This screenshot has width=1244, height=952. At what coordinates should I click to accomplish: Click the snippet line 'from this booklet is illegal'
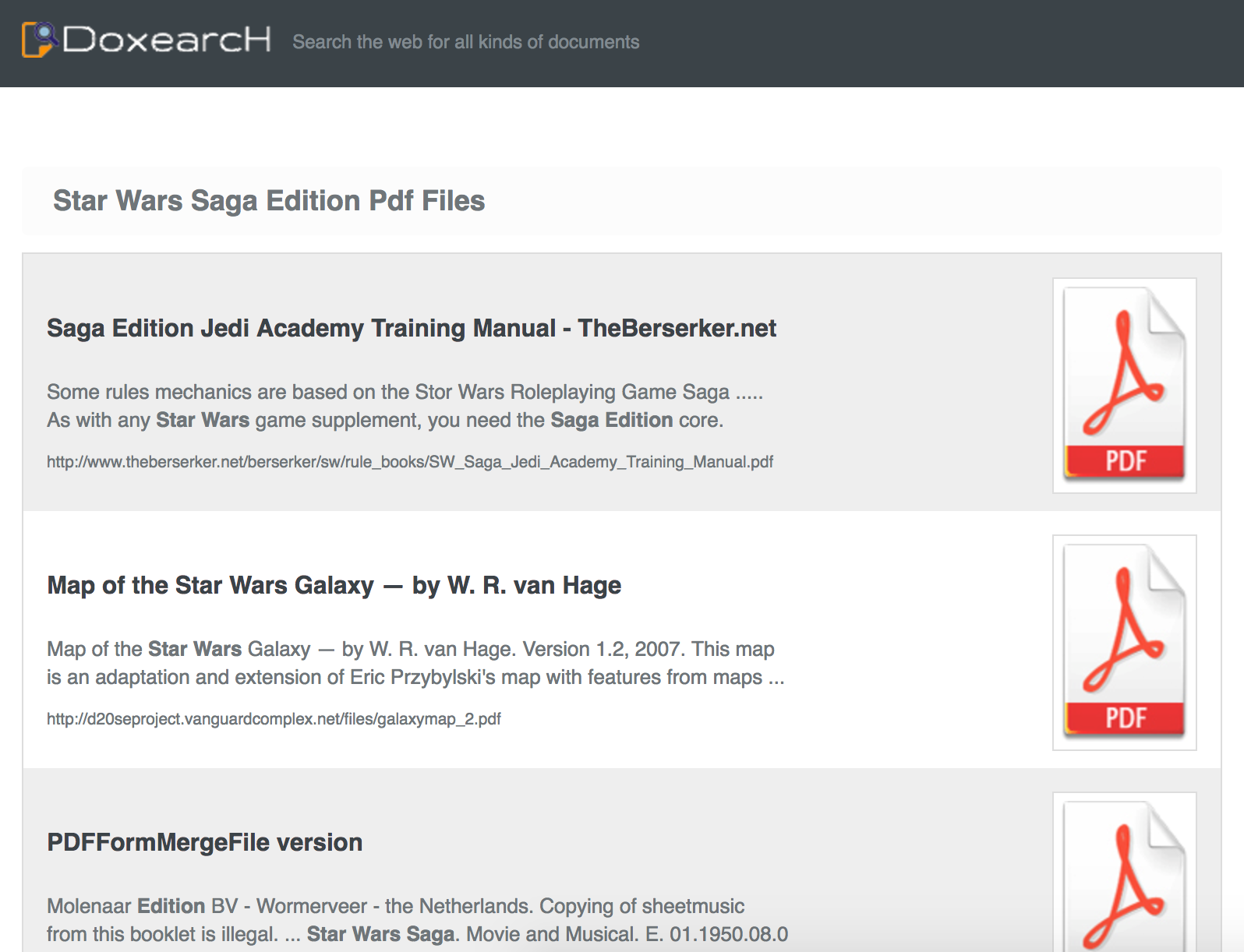[418, 934]
